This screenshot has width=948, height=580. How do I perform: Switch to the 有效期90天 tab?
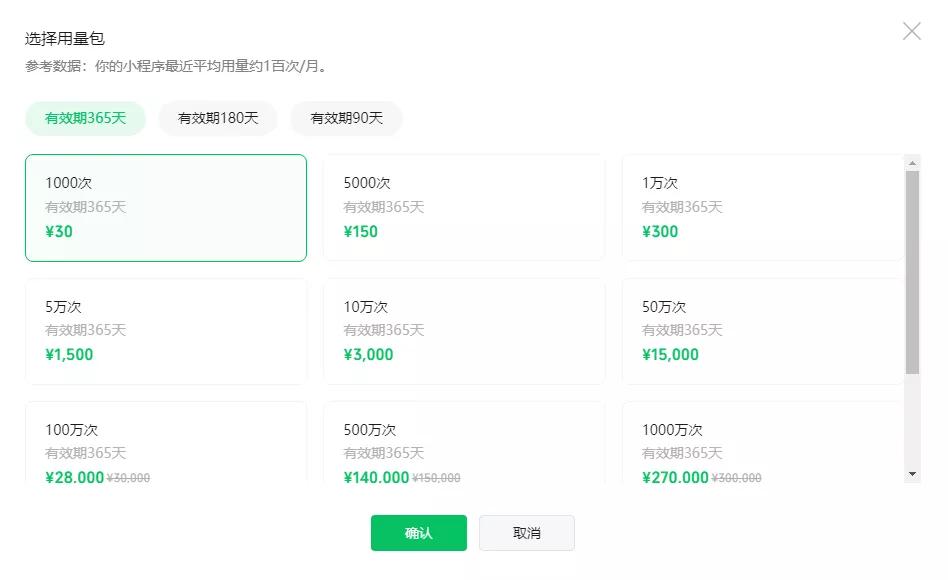coord(346,118)
